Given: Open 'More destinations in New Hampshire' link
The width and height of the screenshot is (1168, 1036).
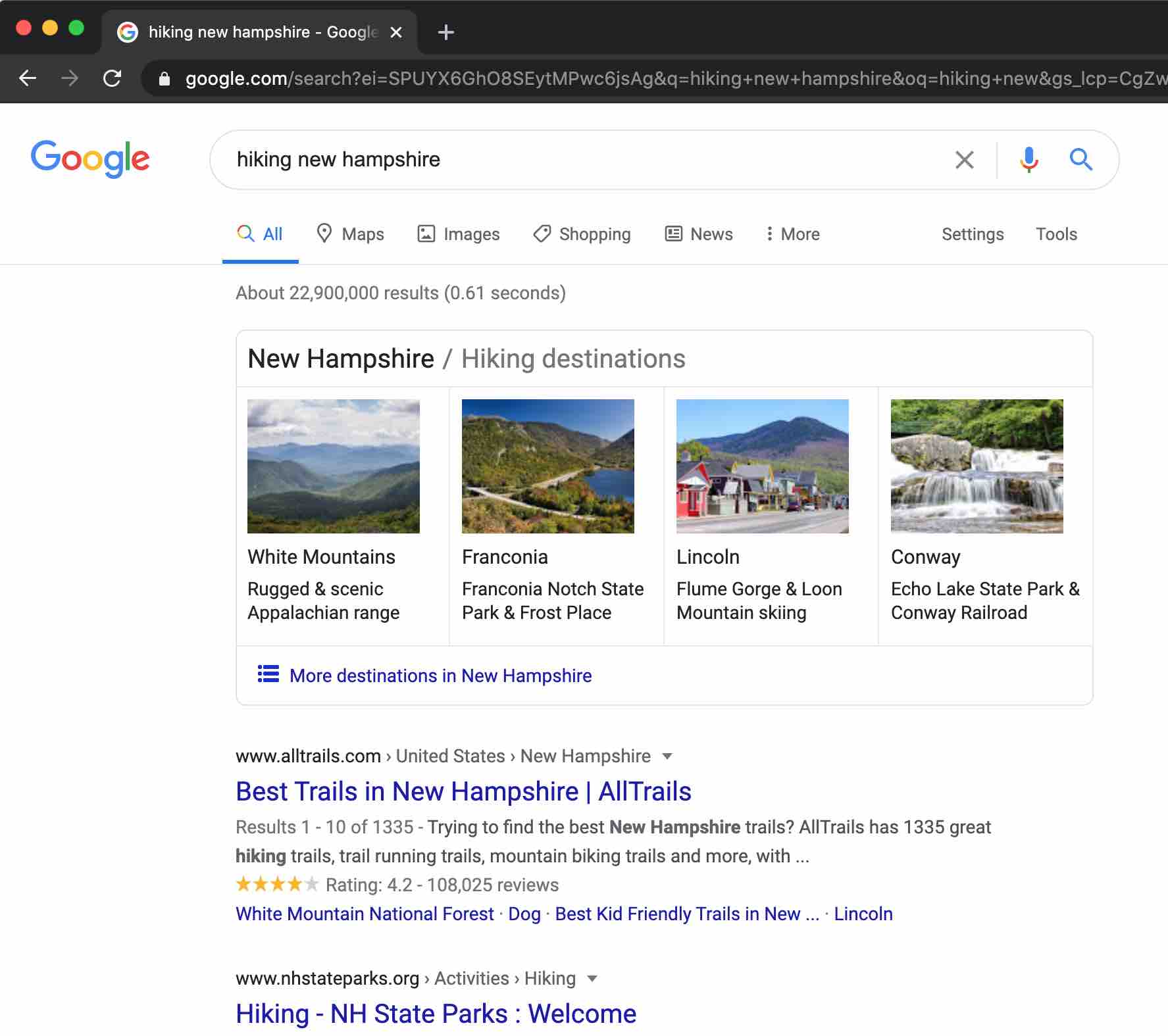Looking at the screenshot, I should 440,676.
